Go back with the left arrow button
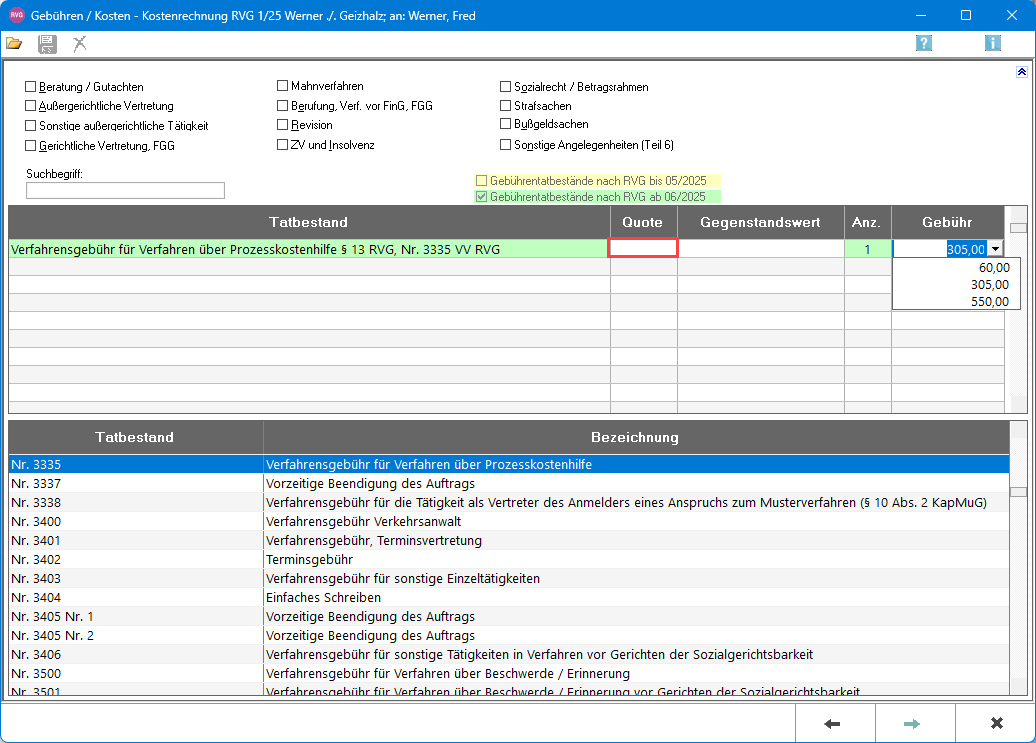The height and width of the screenshot is (743, 1036). [x=834, y=724]
